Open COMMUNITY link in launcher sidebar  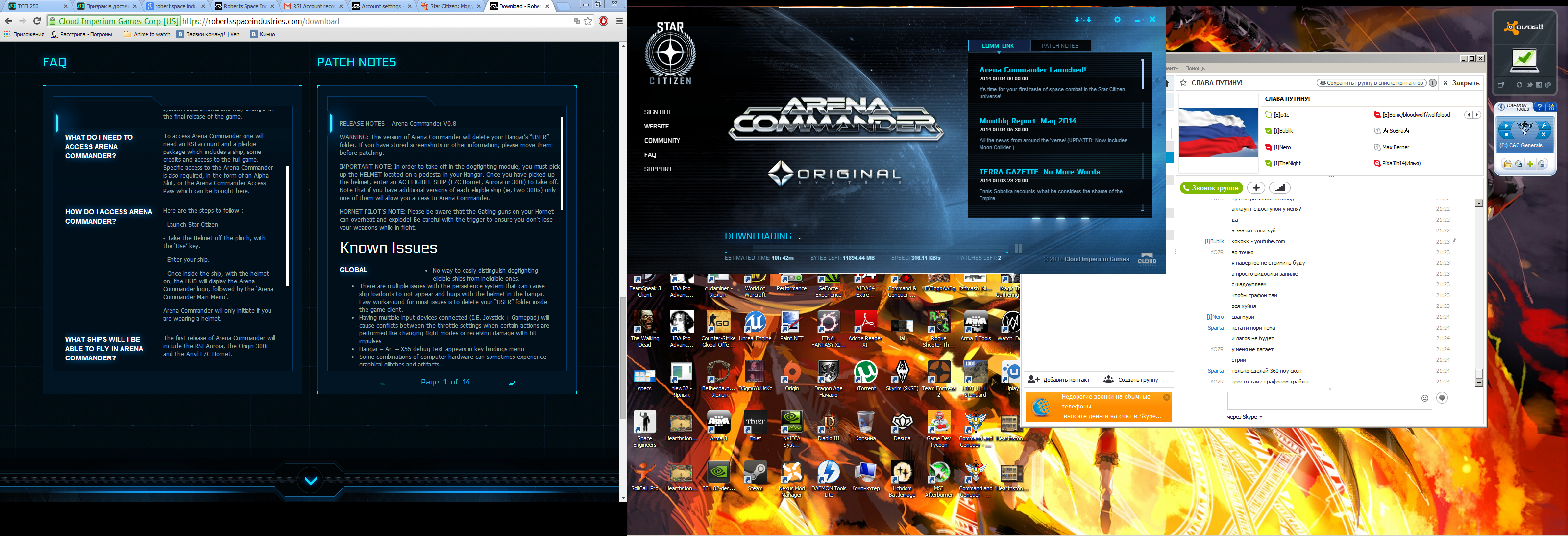[x=662, y=141]
